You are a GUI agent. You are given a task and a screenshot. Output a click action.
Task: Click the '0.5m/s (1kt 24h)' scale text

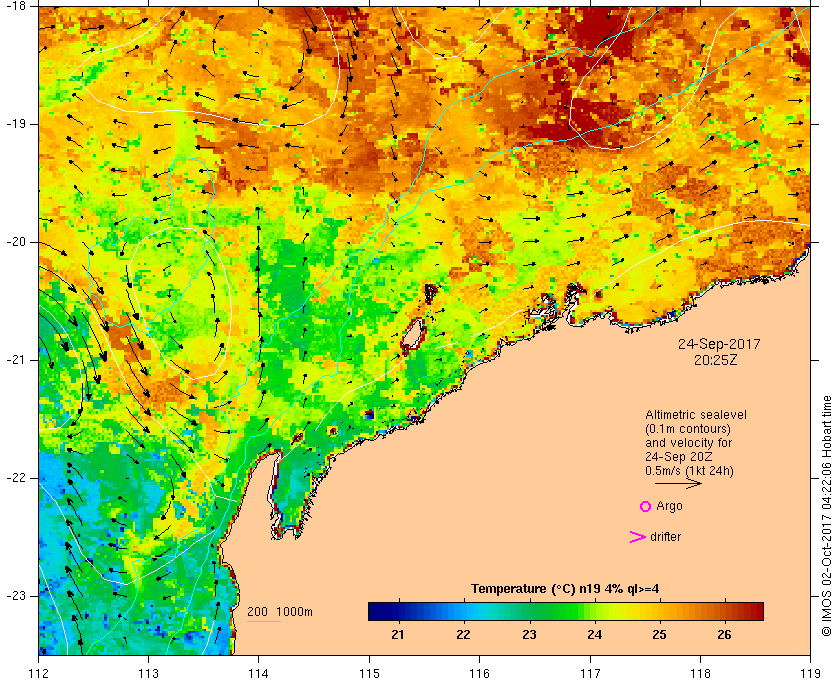[x=689, y=471]
